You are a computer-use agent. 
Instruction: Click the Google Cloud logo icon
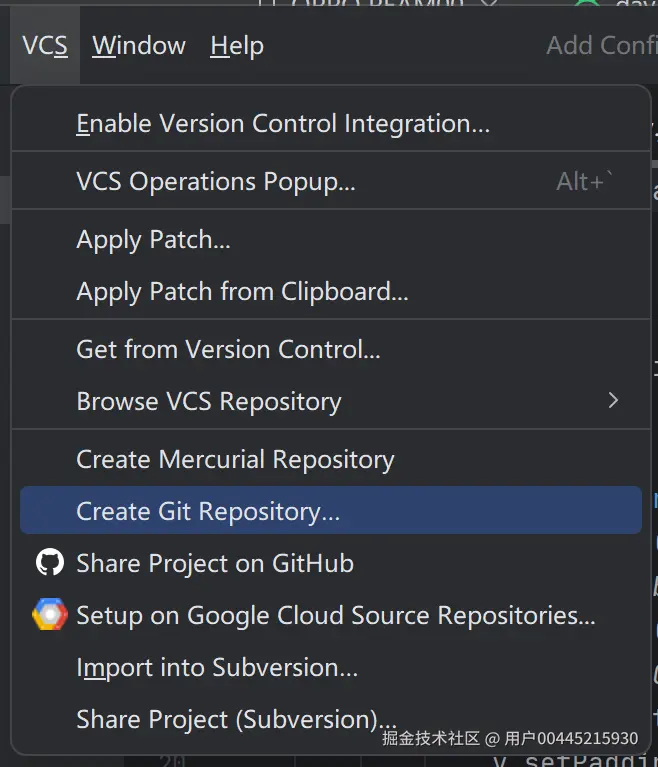pos(49,615)
